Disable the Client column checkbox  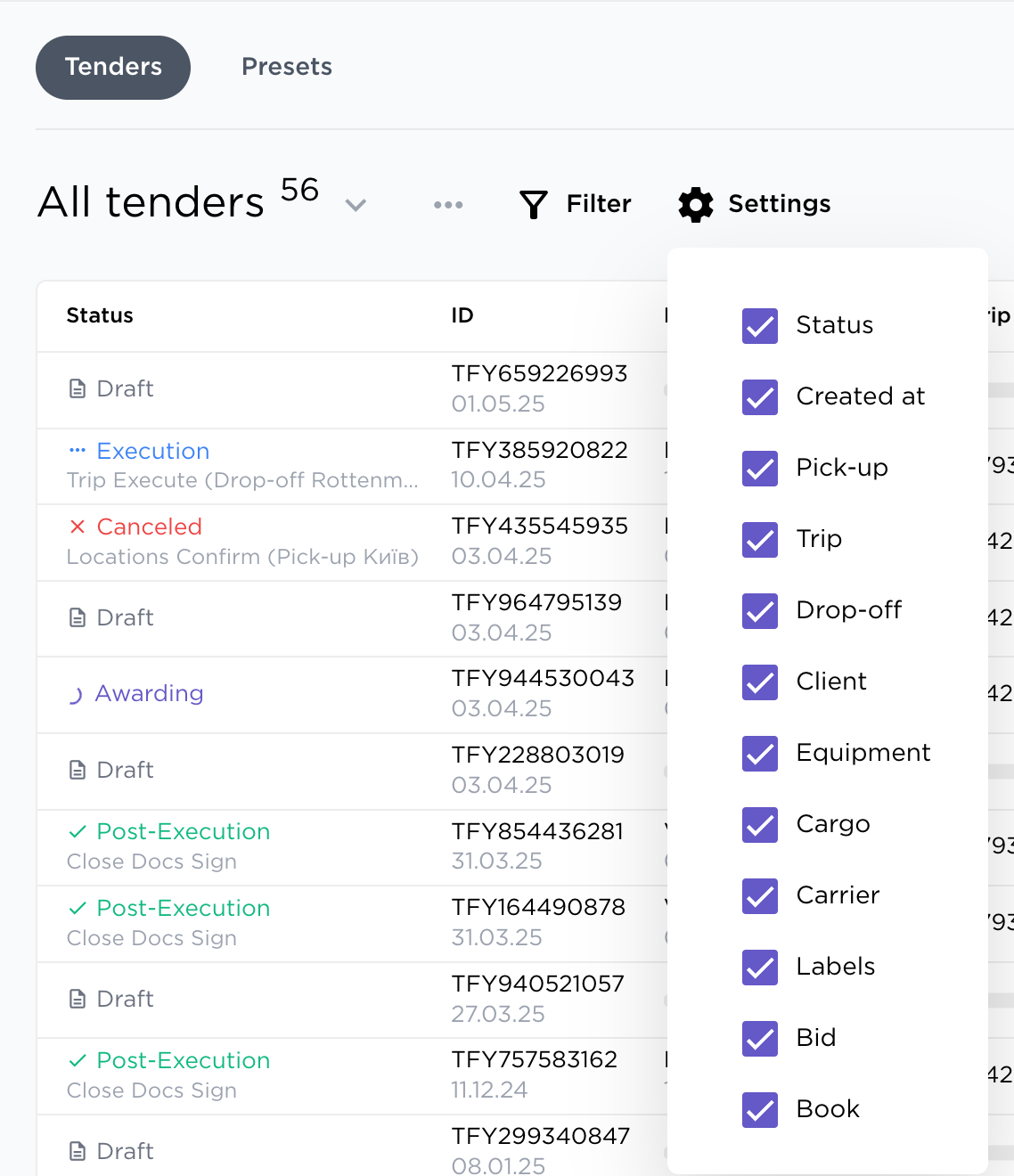[760, 682]
